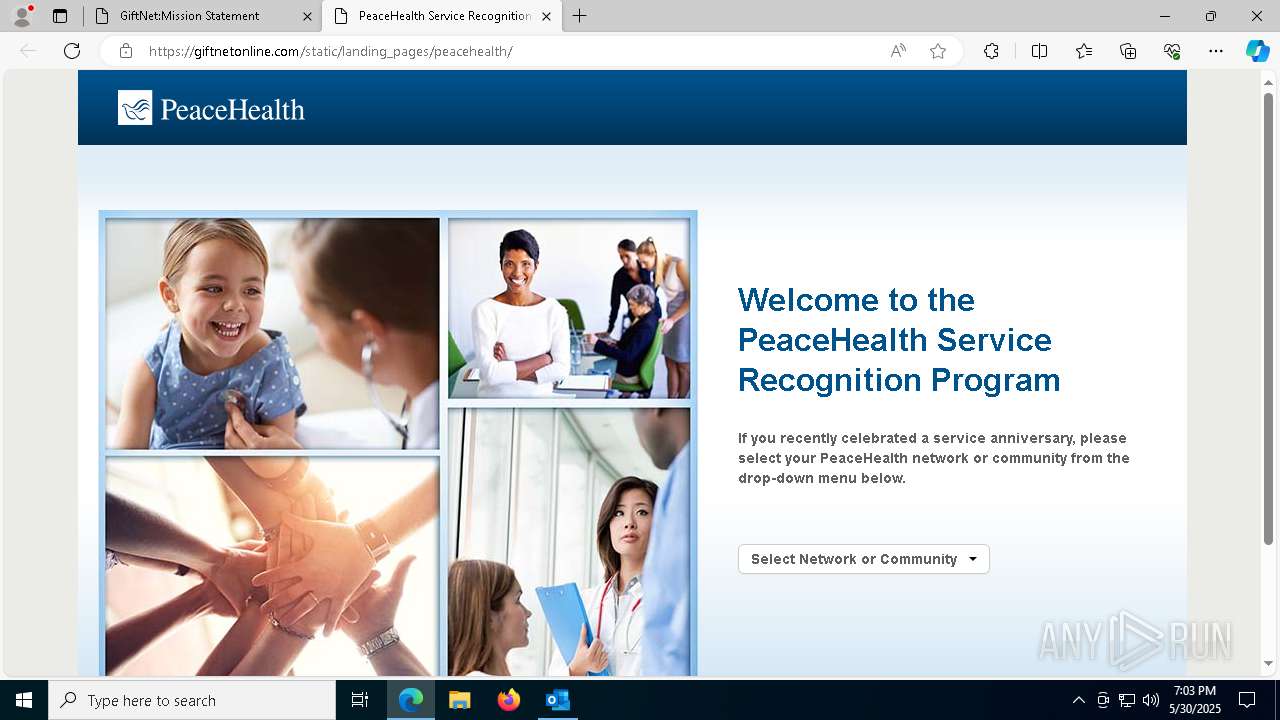Screen dimensions: 1280x720
Task: Close the PeaceHealth Service Recognition tab
Action: tap(546, 16)
